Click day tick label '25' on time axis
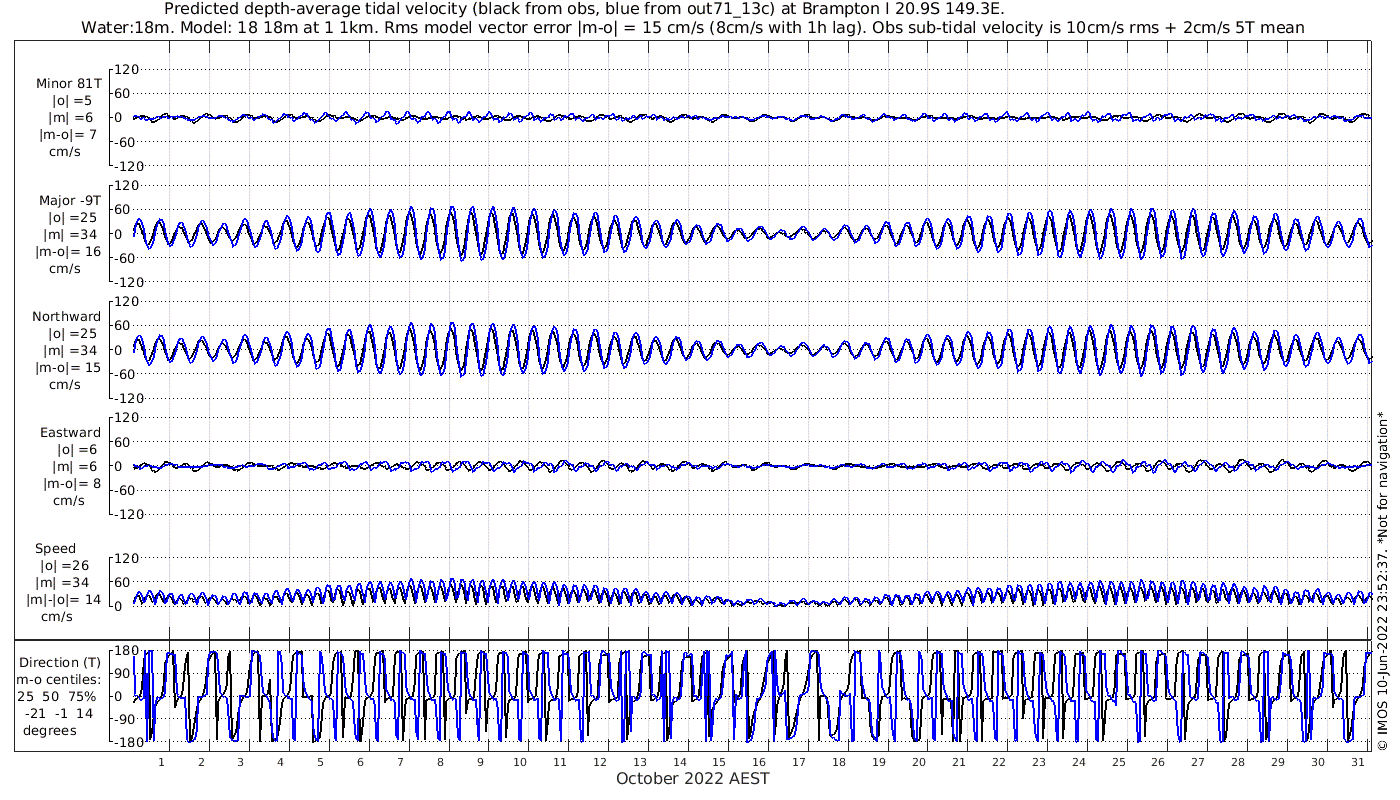Screen dimensions: 1400x800 1118,762
